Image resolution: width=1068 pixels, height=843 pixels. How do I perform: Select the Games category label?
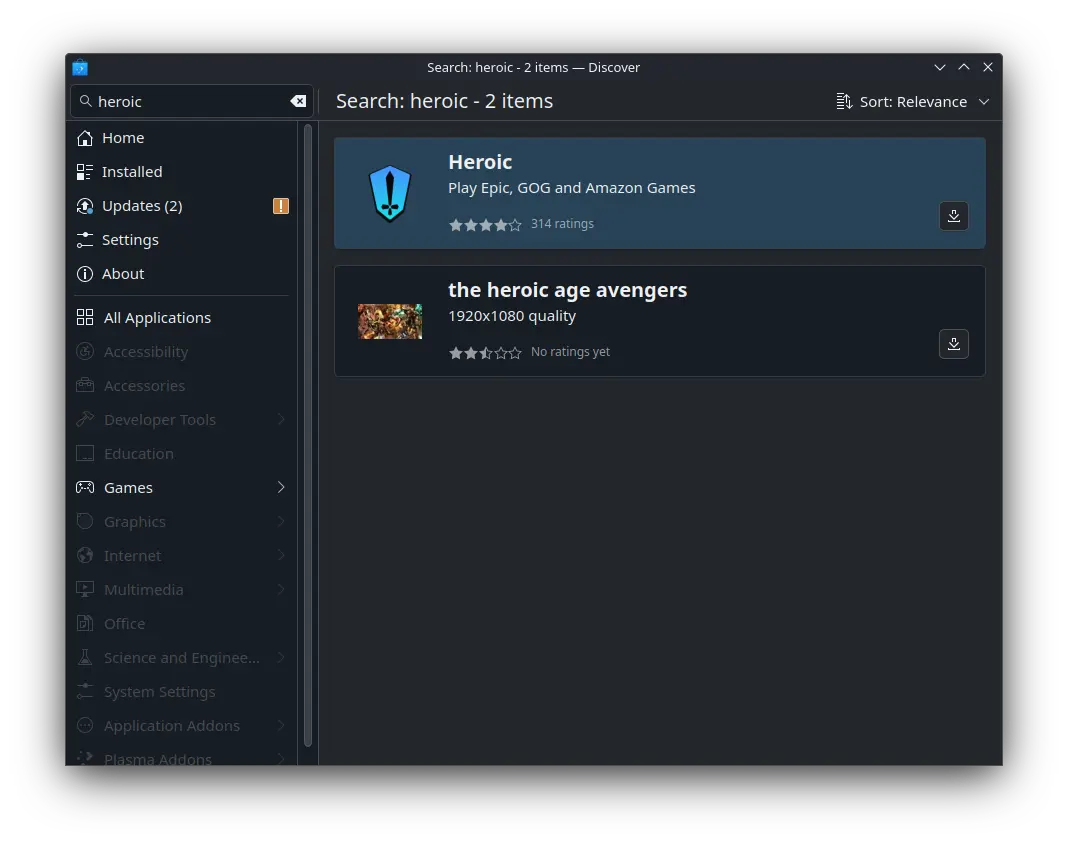click(128, 488)
